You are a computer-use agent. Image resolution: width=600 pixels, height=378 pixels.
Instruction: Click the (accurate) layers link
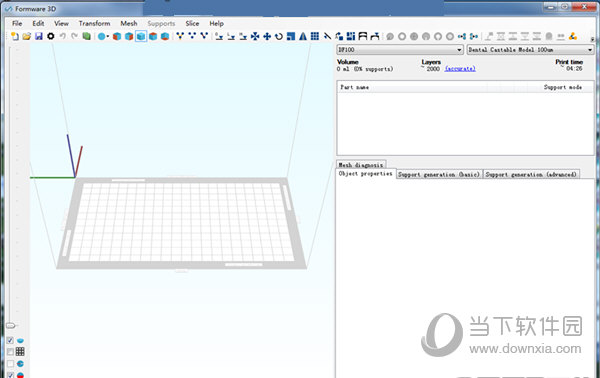(460, 69)
